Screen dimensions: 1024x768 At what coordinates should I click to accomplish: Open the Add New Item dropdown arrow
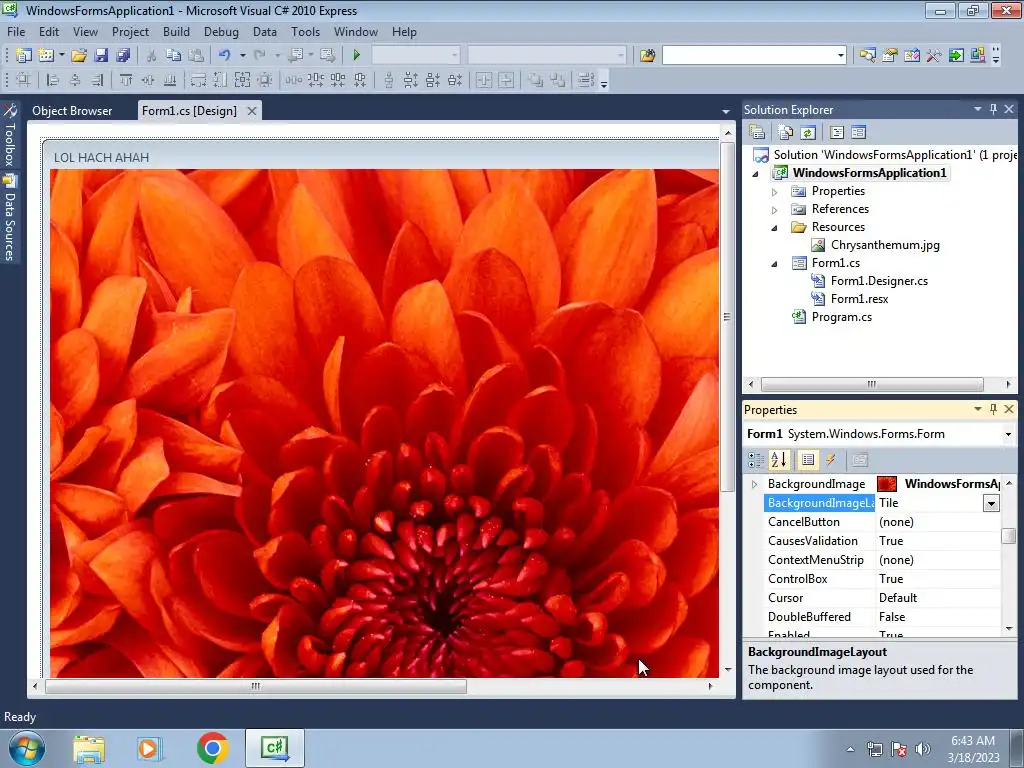61,56
